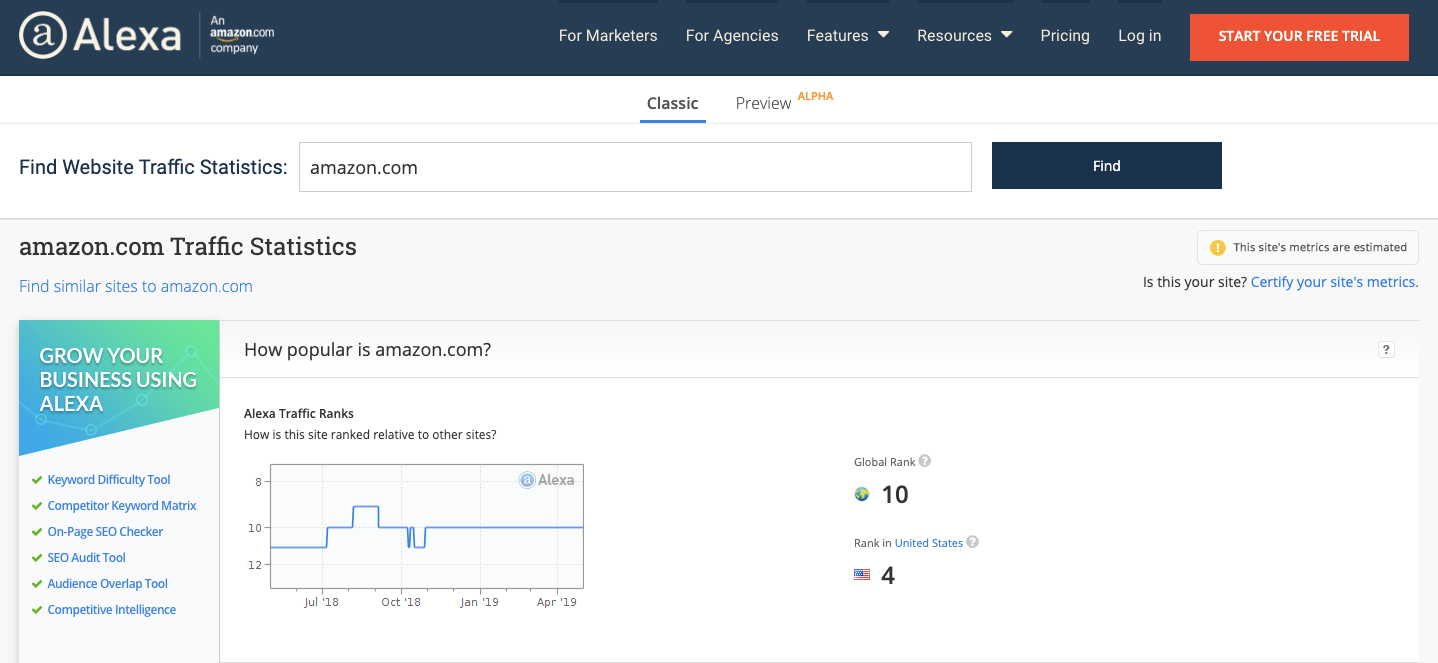This screenshot has height=663, width=1438.
Task: Click Start Your Free Trial button
Action: click(1299, 36)
